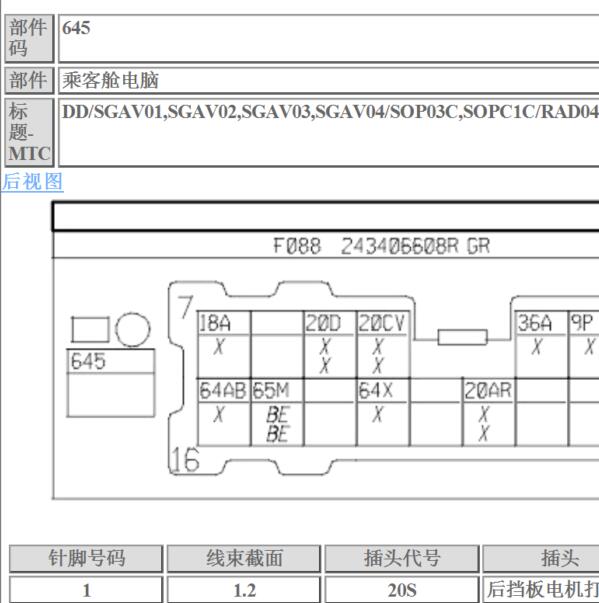The height and width of the screenshot is (603, 599).
Task: Click connector code 20S cell
Action: pos(402,590)
